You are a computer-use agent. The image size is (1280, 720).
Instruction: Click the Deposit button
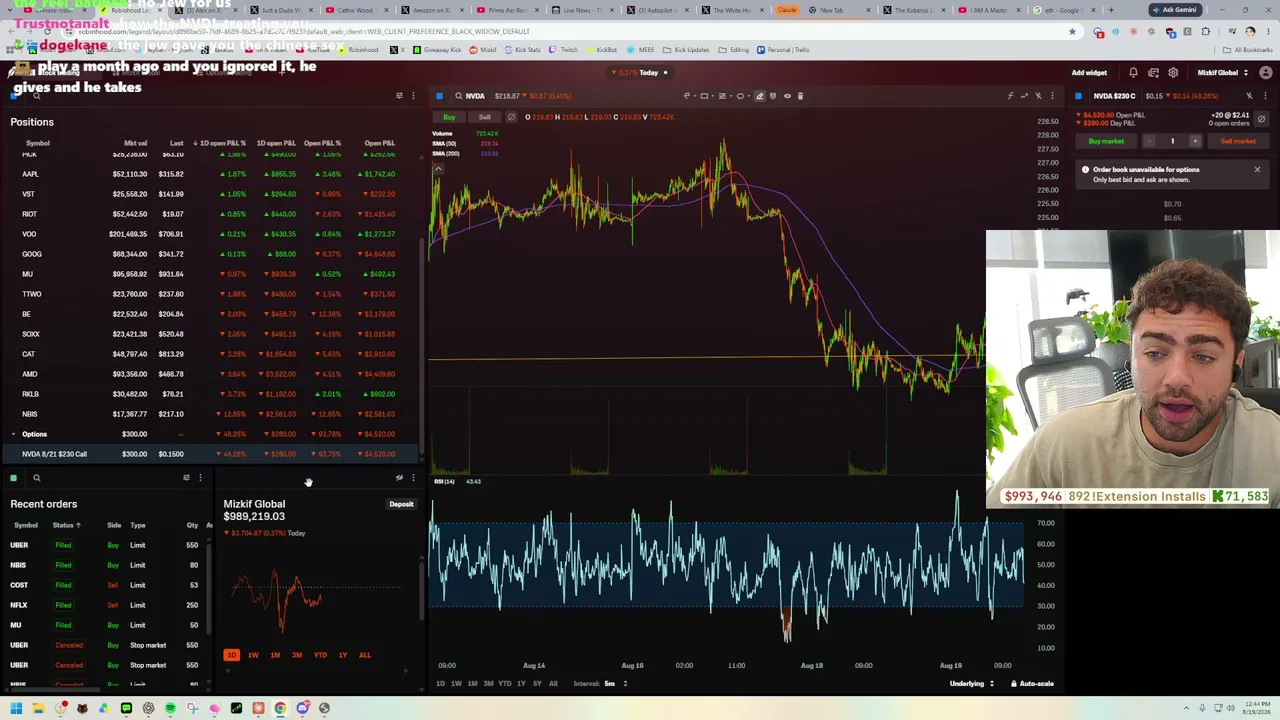click(x=401, y=504)
